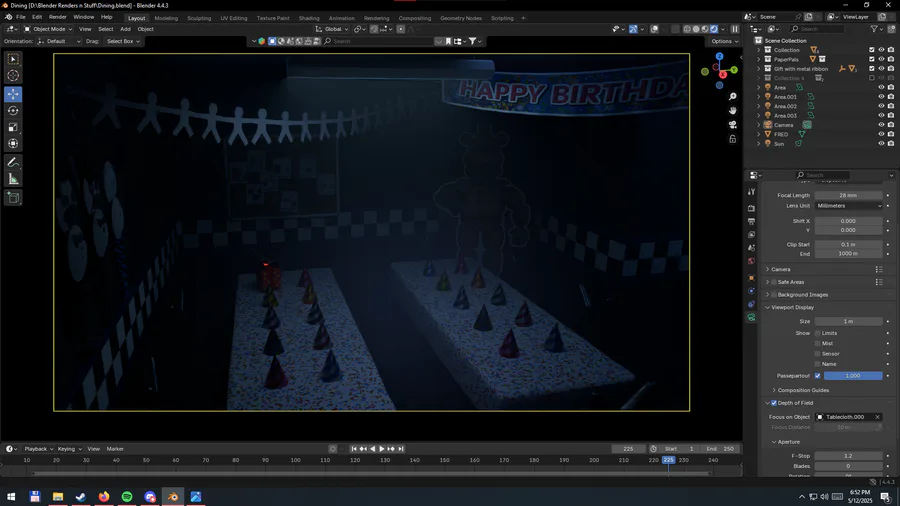Exclude PaperPals collection from view layer

click(x=872, y=59)
